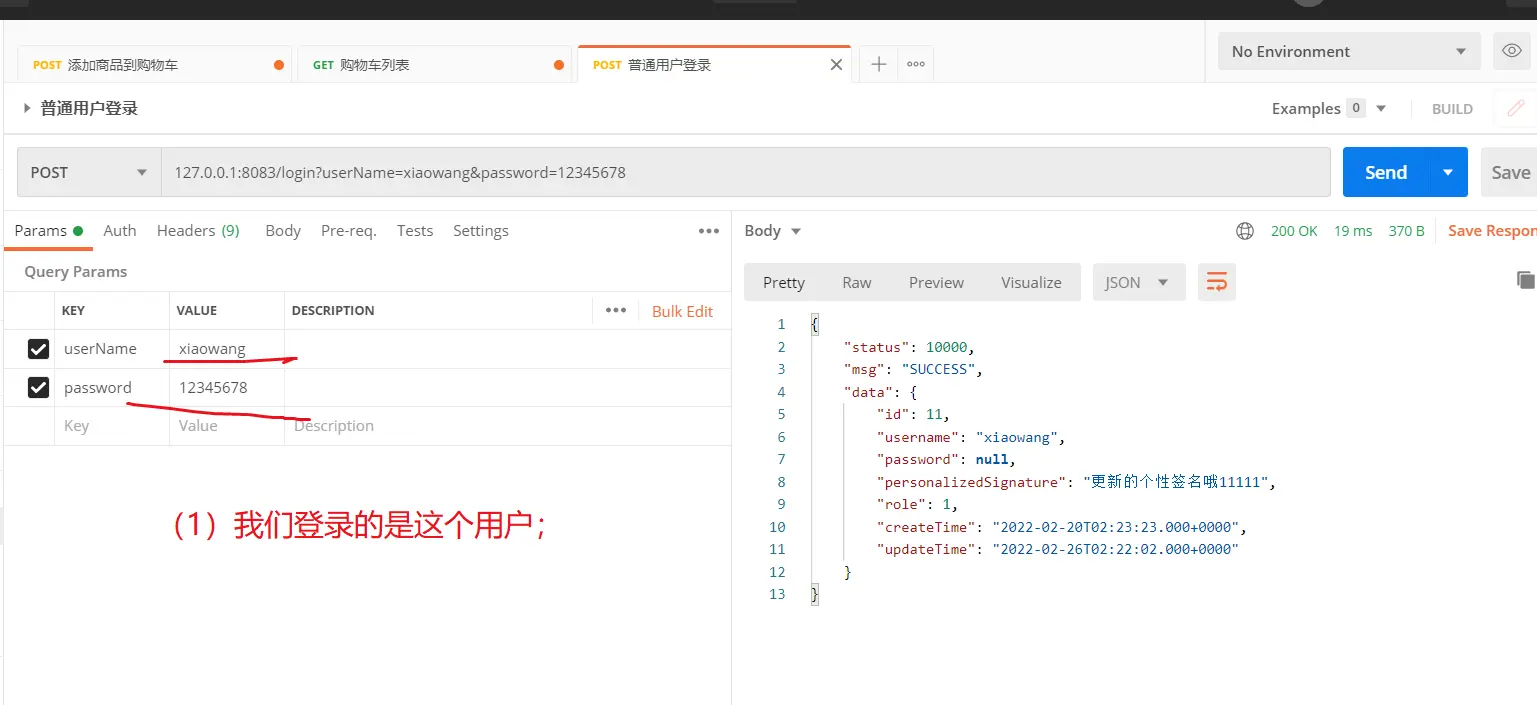1537x705 pixels.
Task: Click the request tabs overflow ellipsis after Settings
Action: 709,231
